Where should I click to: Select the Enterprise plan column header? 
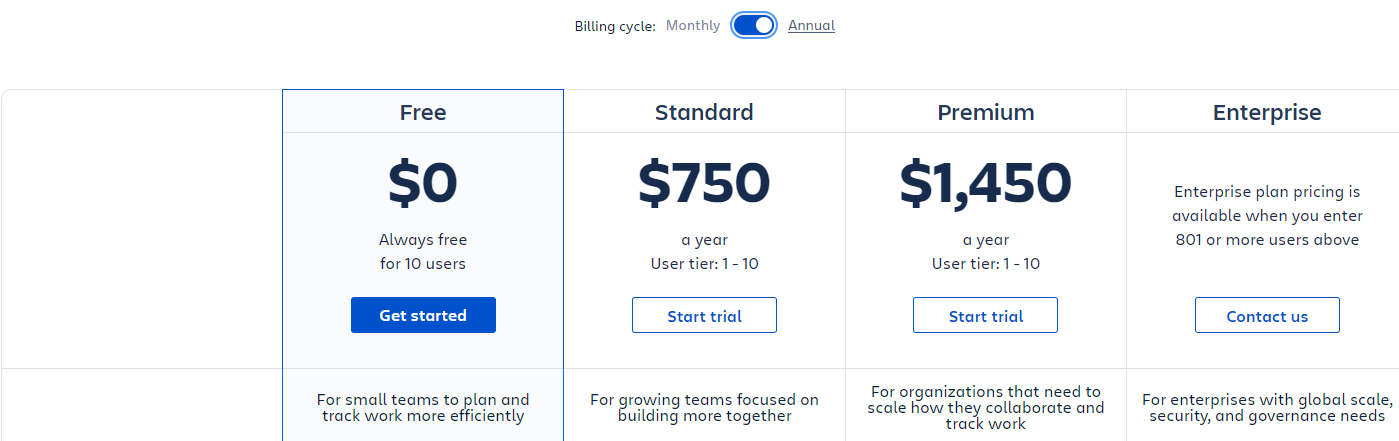(1267, 112)
